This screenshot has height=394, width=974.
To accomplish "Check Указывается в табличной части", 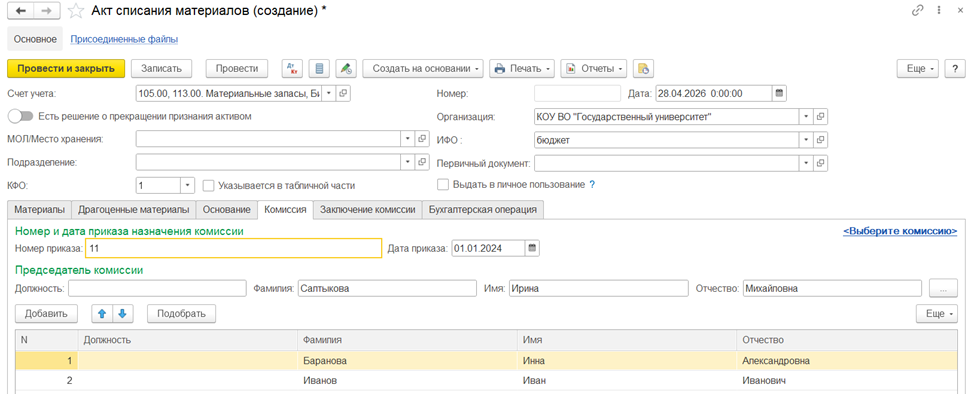I will click(208, 185).
